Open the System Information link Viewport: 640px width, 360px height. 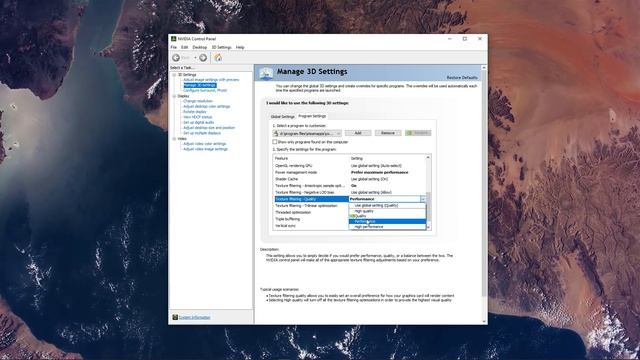195,317
